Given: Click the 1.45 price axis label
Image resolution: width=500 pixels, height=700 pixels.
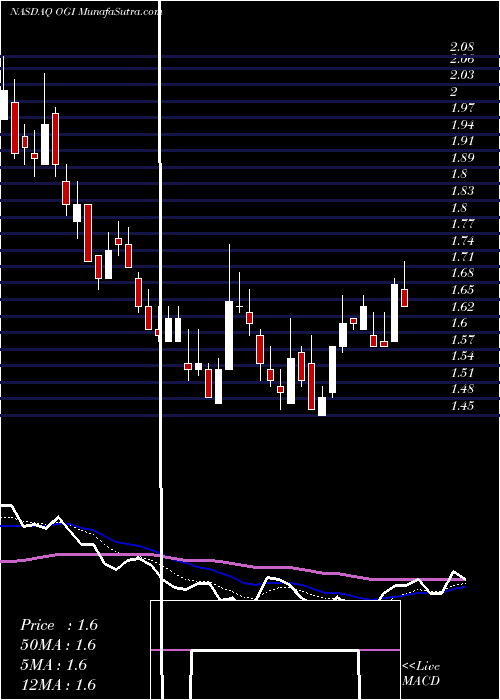Looking at the screenshot, I should (x=462, y=406).
